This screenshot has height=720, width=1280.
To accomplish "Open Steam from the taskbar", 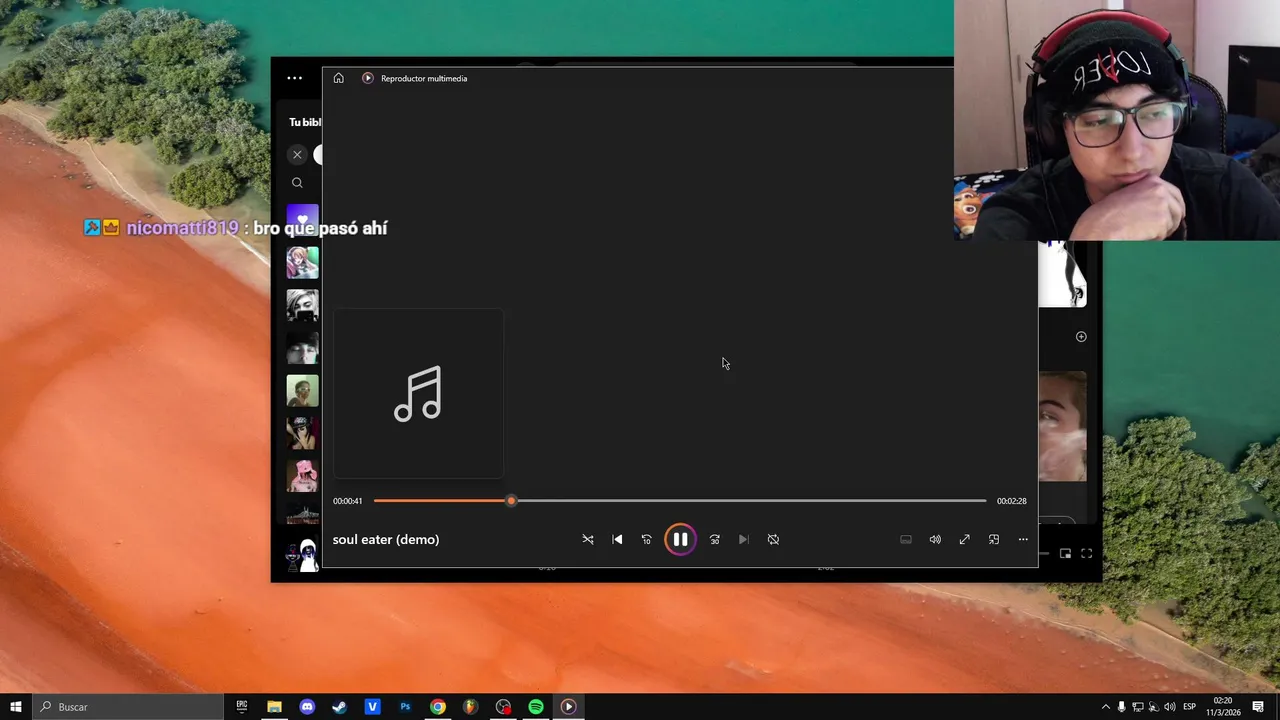I will pyautogui.click(x=340, y=707).
